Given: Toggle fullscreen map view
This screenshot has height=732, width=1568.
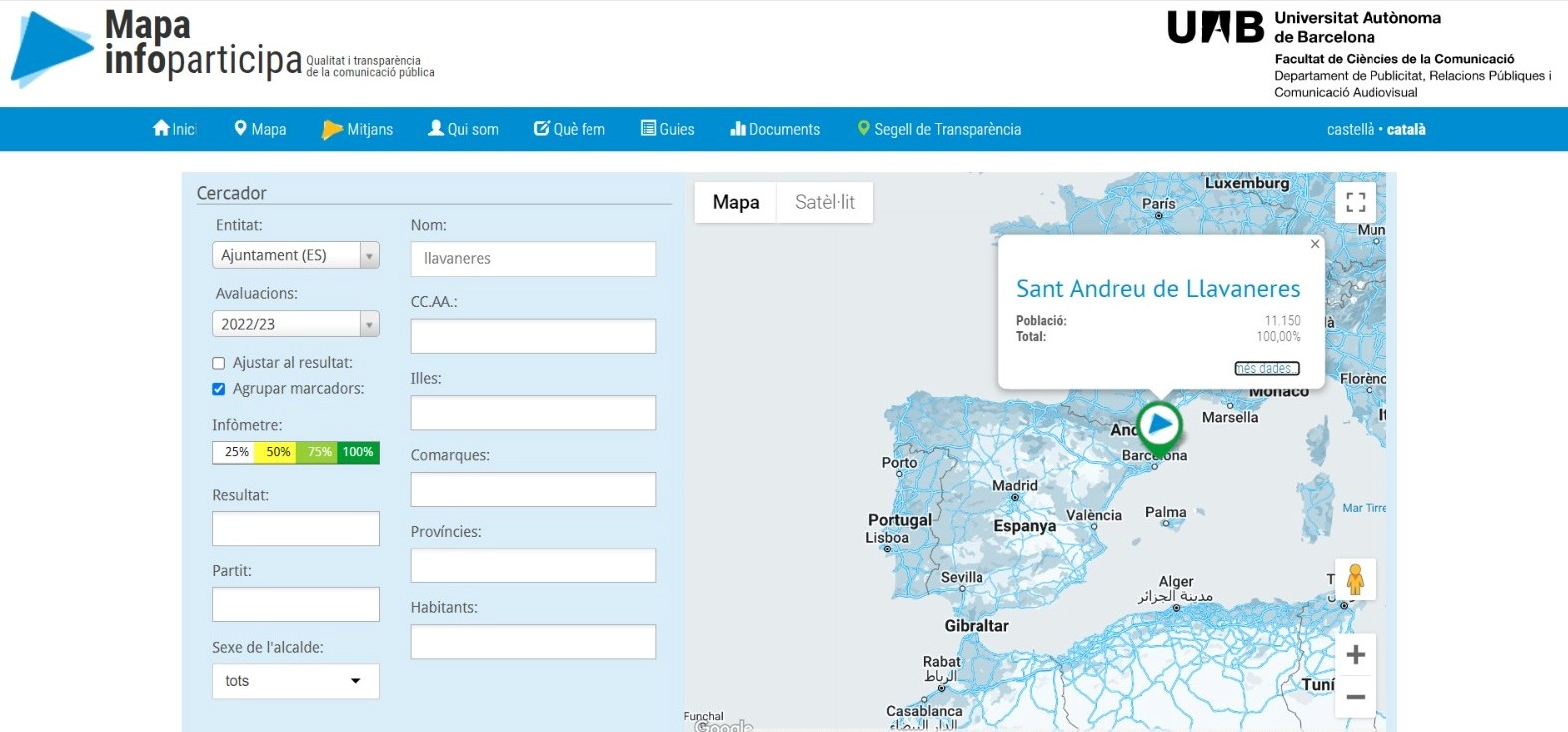Looking at the screenshot, I should (1355, 202).
